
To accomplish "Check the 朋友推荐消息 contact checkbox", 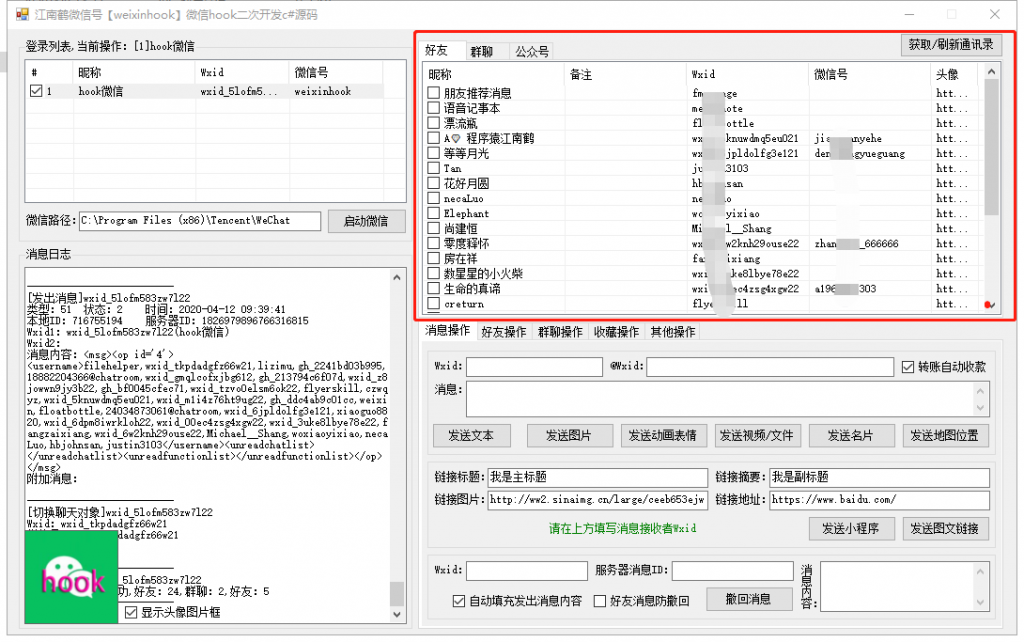I will (433, 93).
